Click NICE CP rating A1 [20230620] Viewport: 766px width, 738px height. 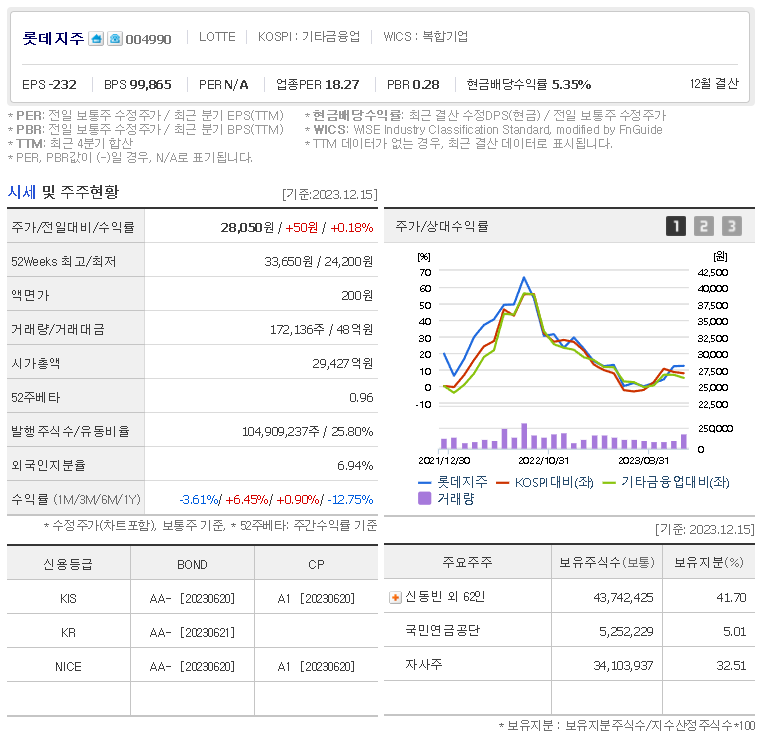click(316, 666)
